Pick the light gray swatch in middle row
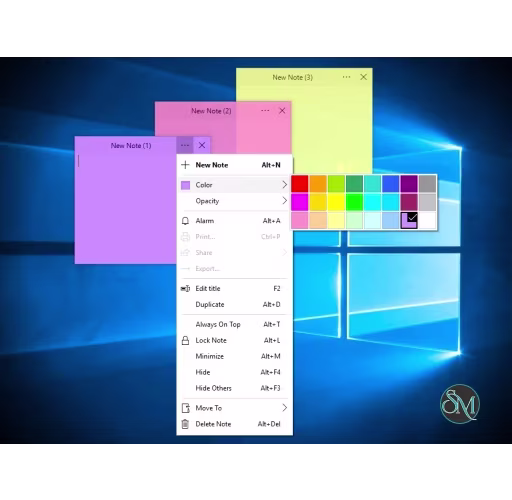 point(427,202)
